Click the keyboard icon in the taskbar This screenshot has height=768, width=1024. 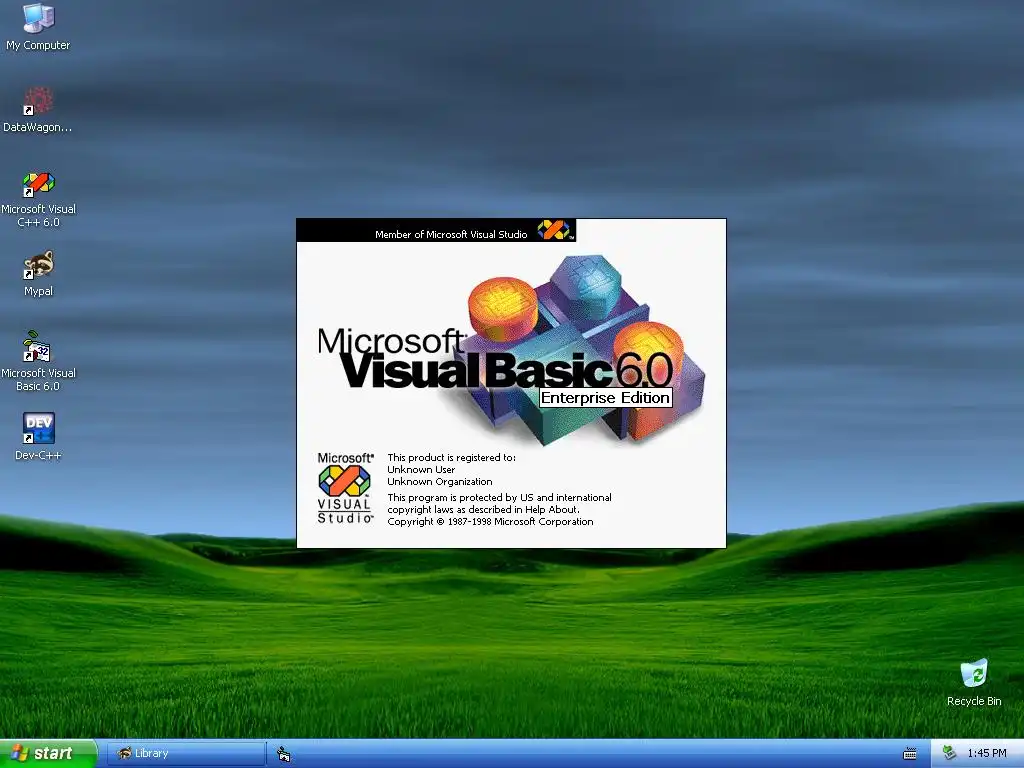(909, 754)
